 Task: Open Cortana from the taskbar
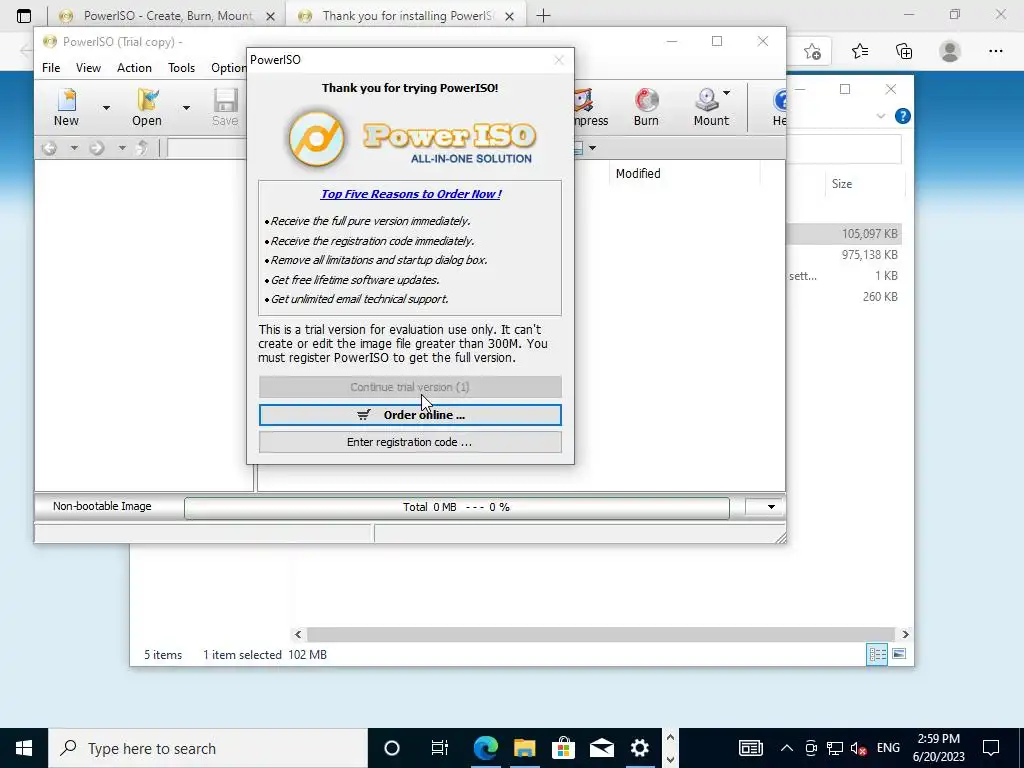pyautogui.click(x=392, y=748)
